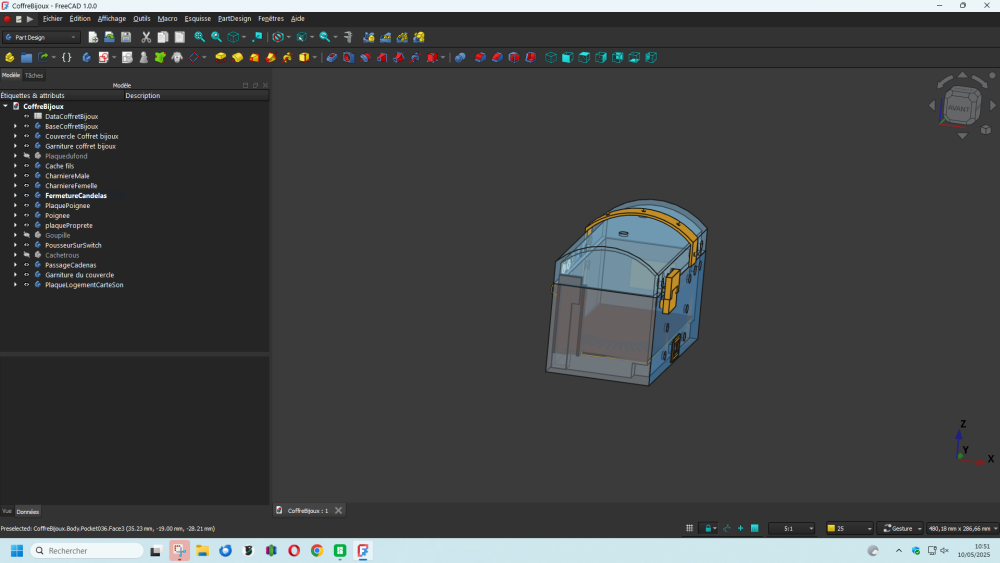1000x563 pixels.
Task: Expand the FermetureCandelas tree item
Action: point(15,196)
